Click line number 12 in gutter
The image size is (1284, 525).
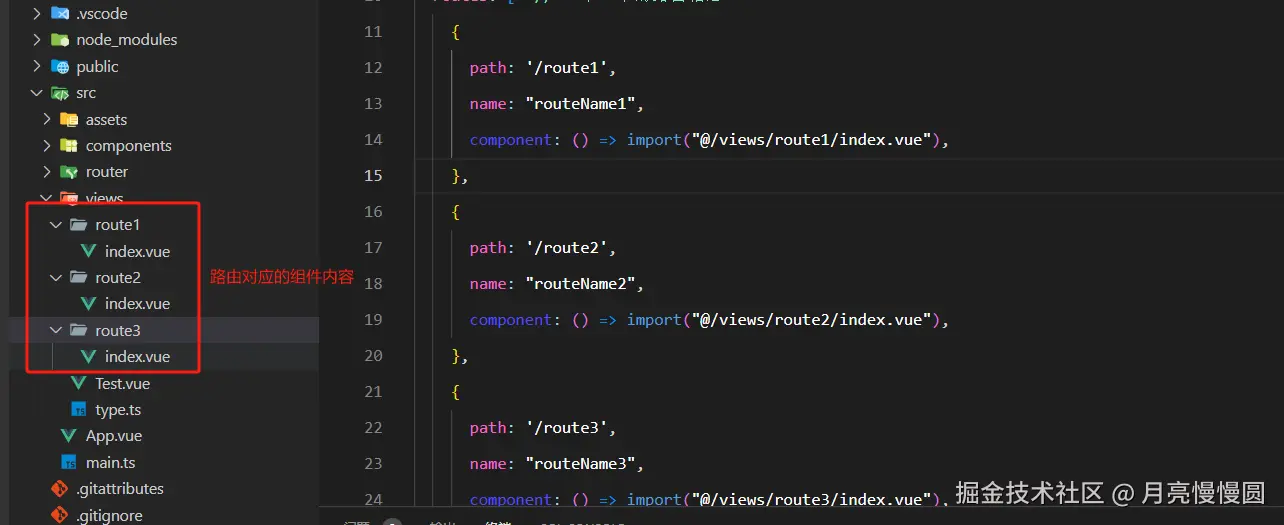tap(374, 68)
